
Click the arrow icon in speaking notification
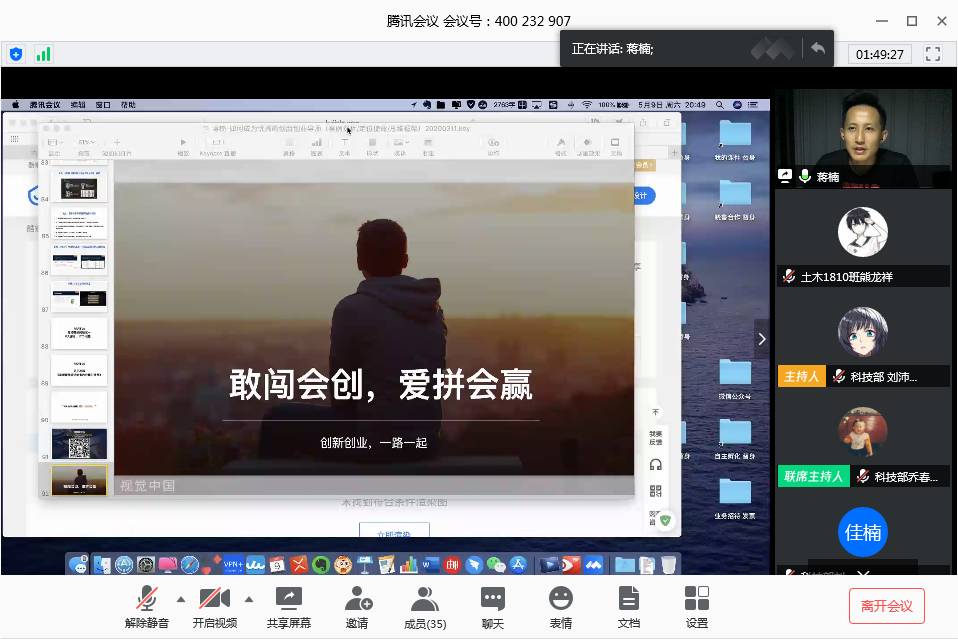coord(818,48)
